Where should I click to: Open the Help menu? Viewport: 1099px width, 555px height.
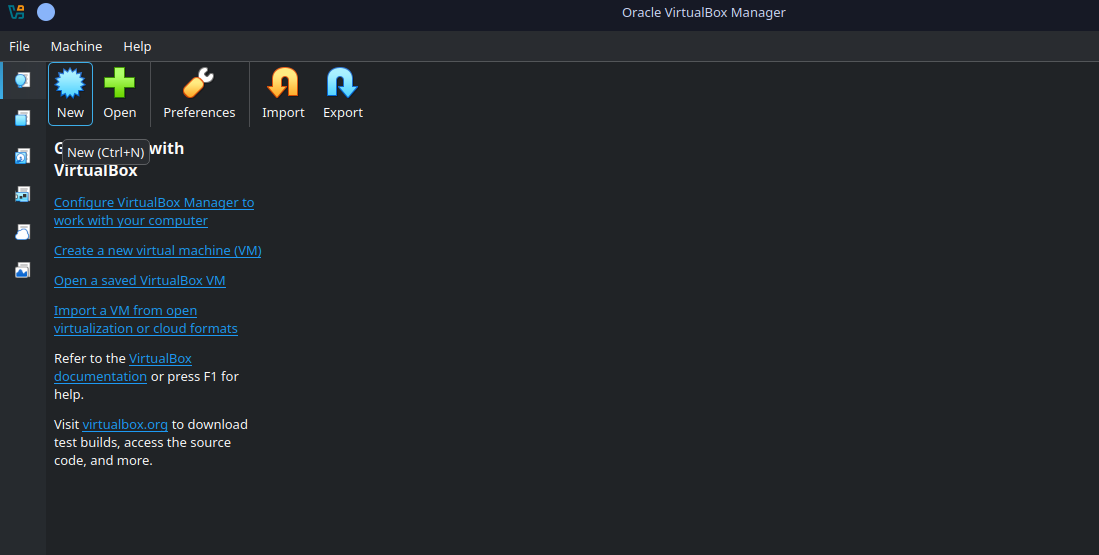(x=137, y=46)
